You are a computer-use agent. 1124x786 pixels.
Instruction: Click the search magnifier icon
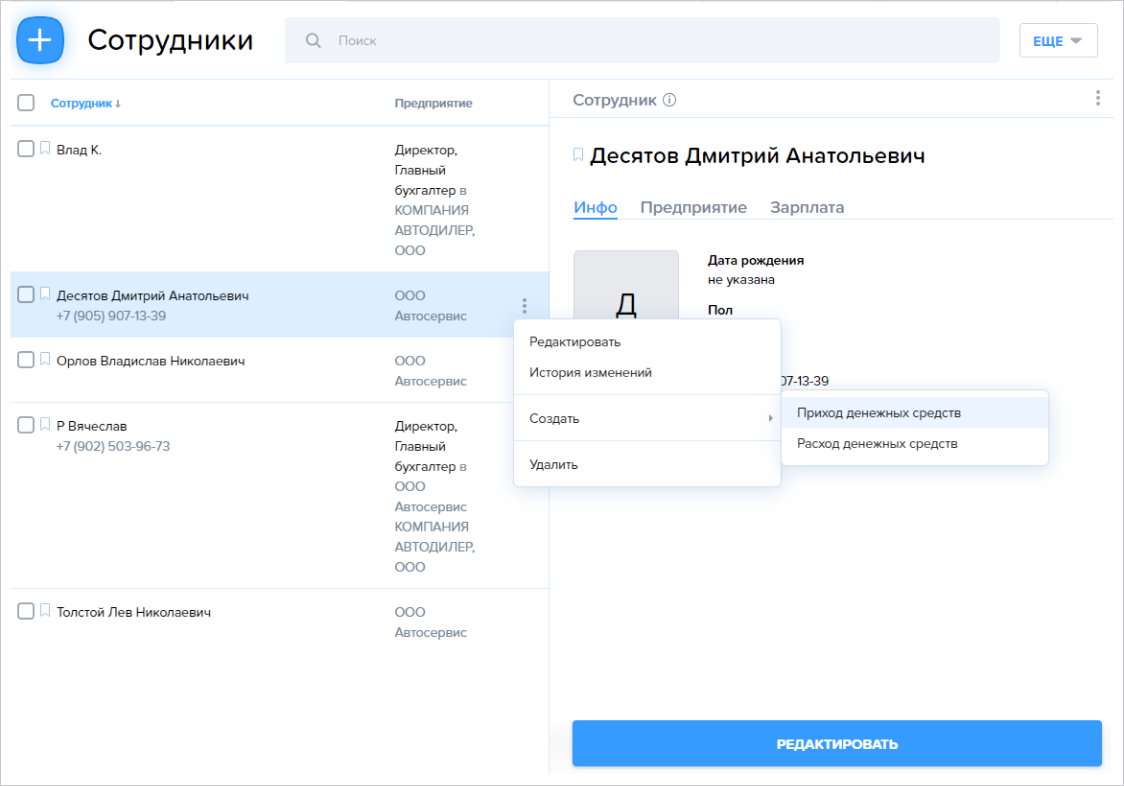pyautogui.click(x=313, y=41)
